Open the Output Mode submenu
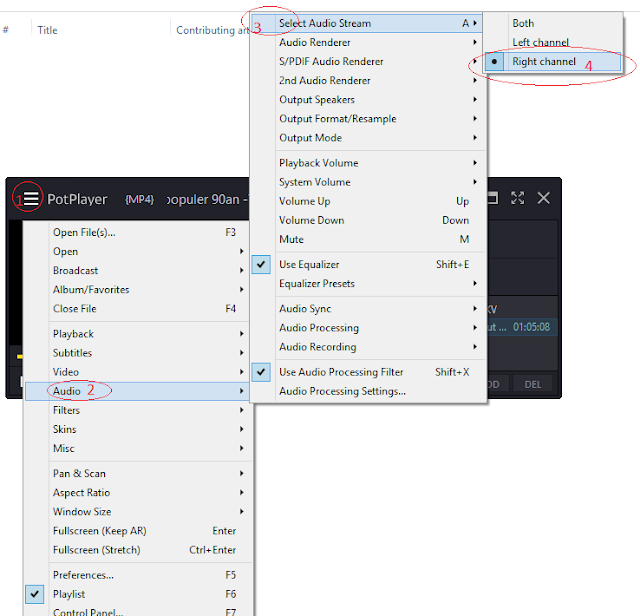 [x=367, y=138]
